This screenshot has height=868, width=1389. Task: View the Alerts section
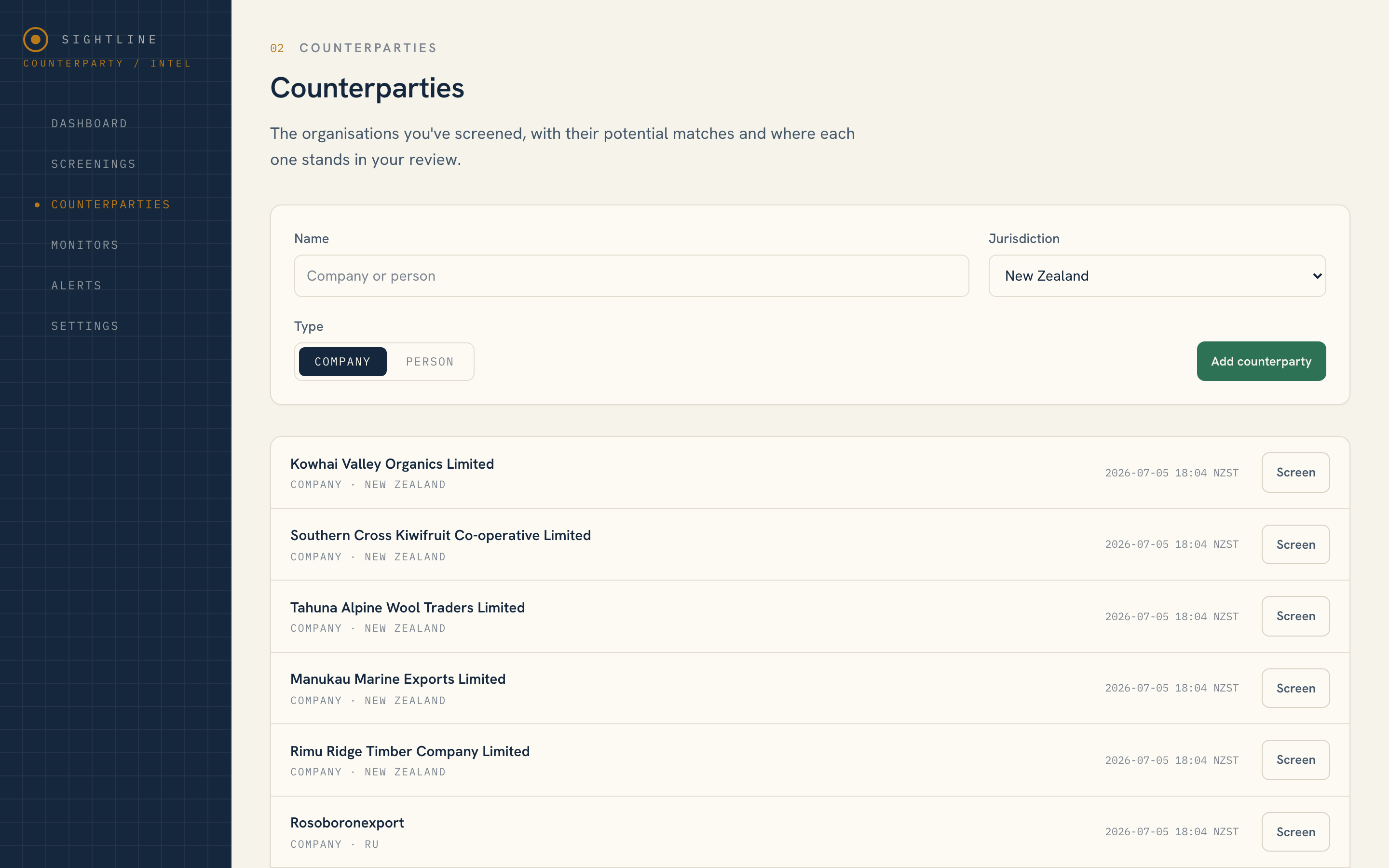(x=76, y=285)
